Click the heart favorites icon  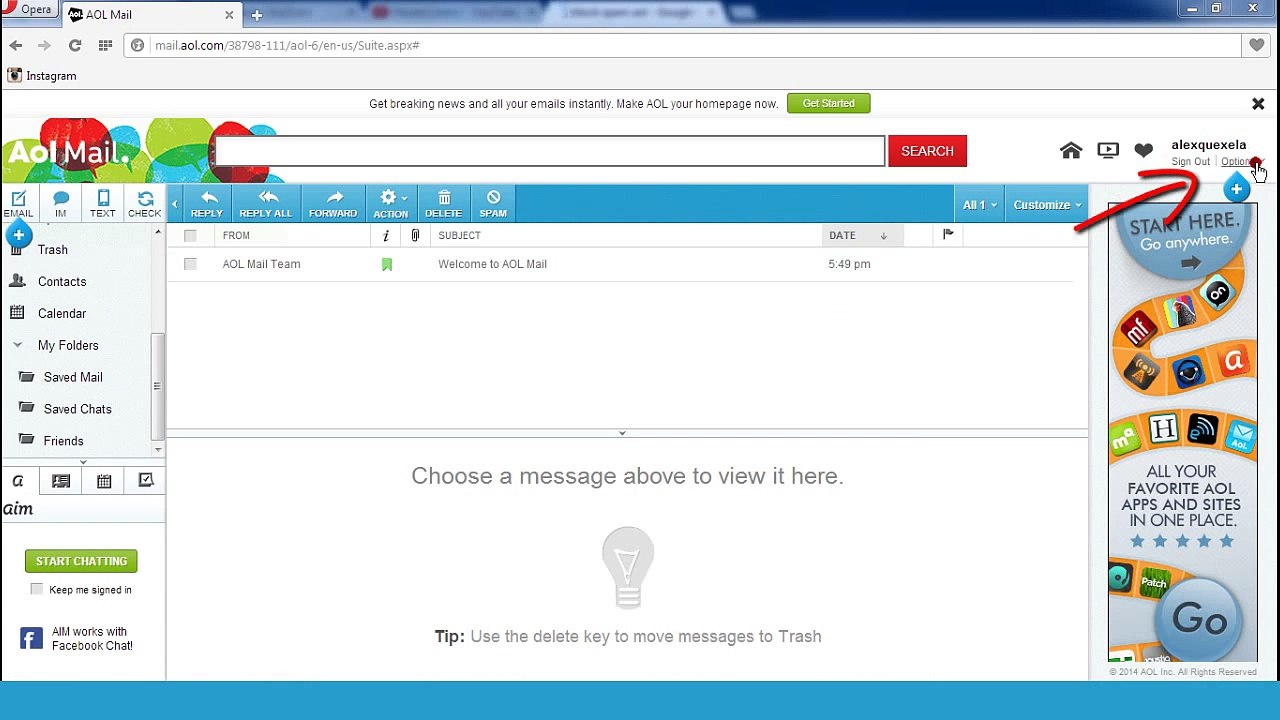(x=1144, y=150)
